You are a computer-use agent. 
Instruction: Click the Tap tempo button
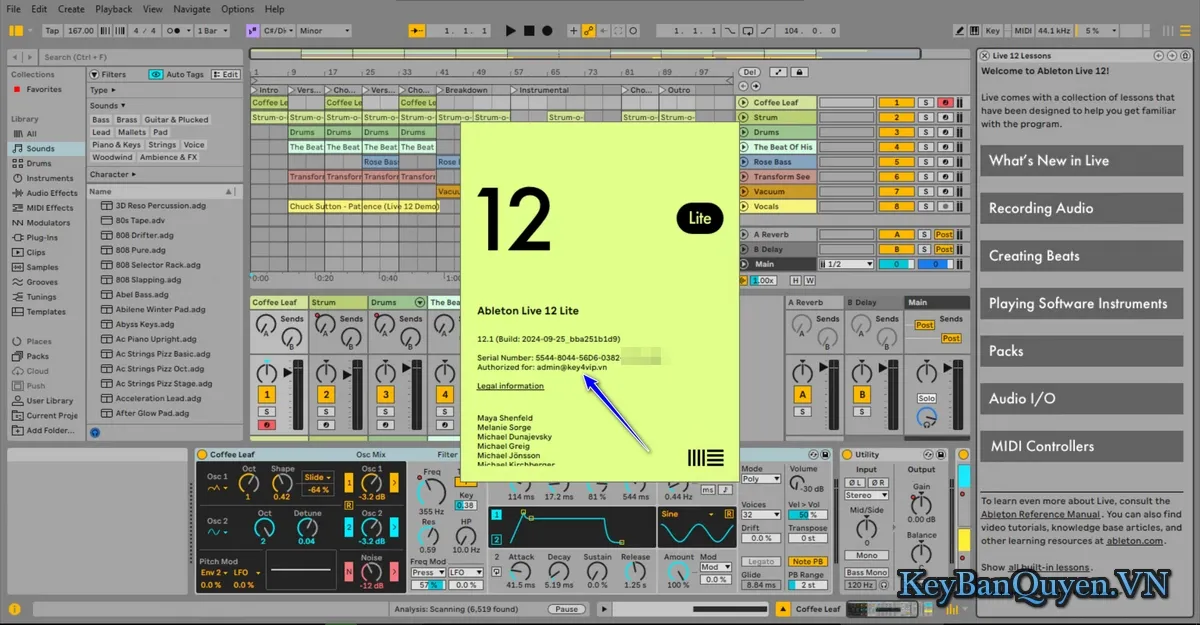click(52, 31)
